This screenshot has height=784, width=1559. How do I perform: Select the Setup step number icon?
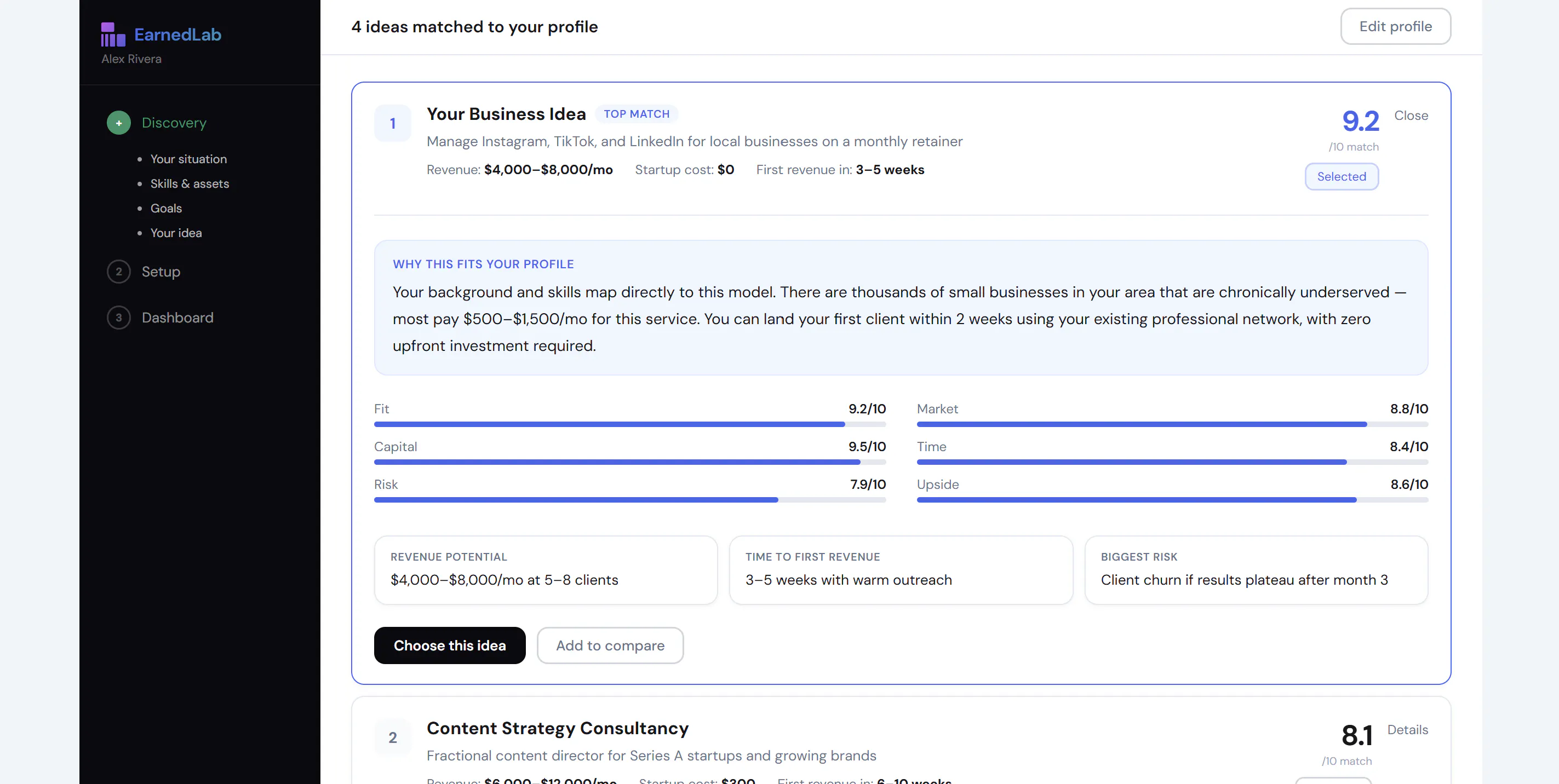[119, 272]
